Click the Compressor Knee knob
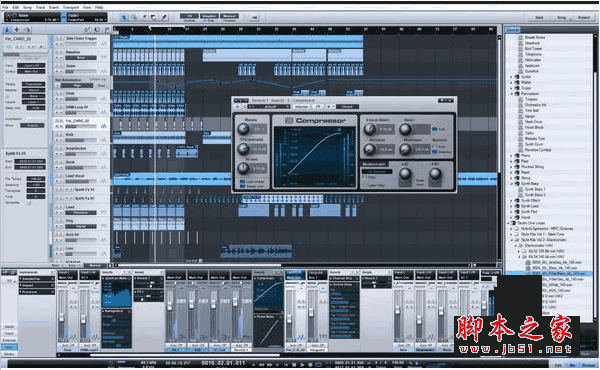This screenshot has width=600, height=370. tap(243, 168)
